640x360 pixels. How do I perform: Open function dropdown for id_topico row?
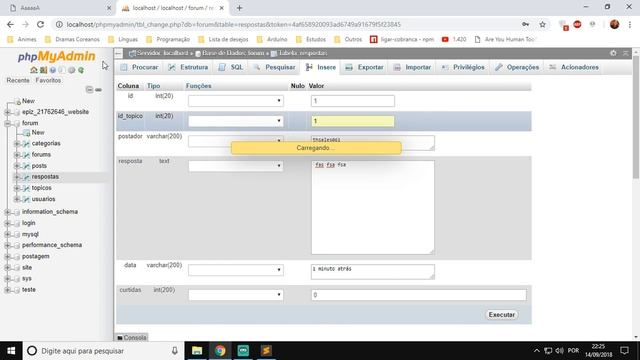(x=236, y=121)
